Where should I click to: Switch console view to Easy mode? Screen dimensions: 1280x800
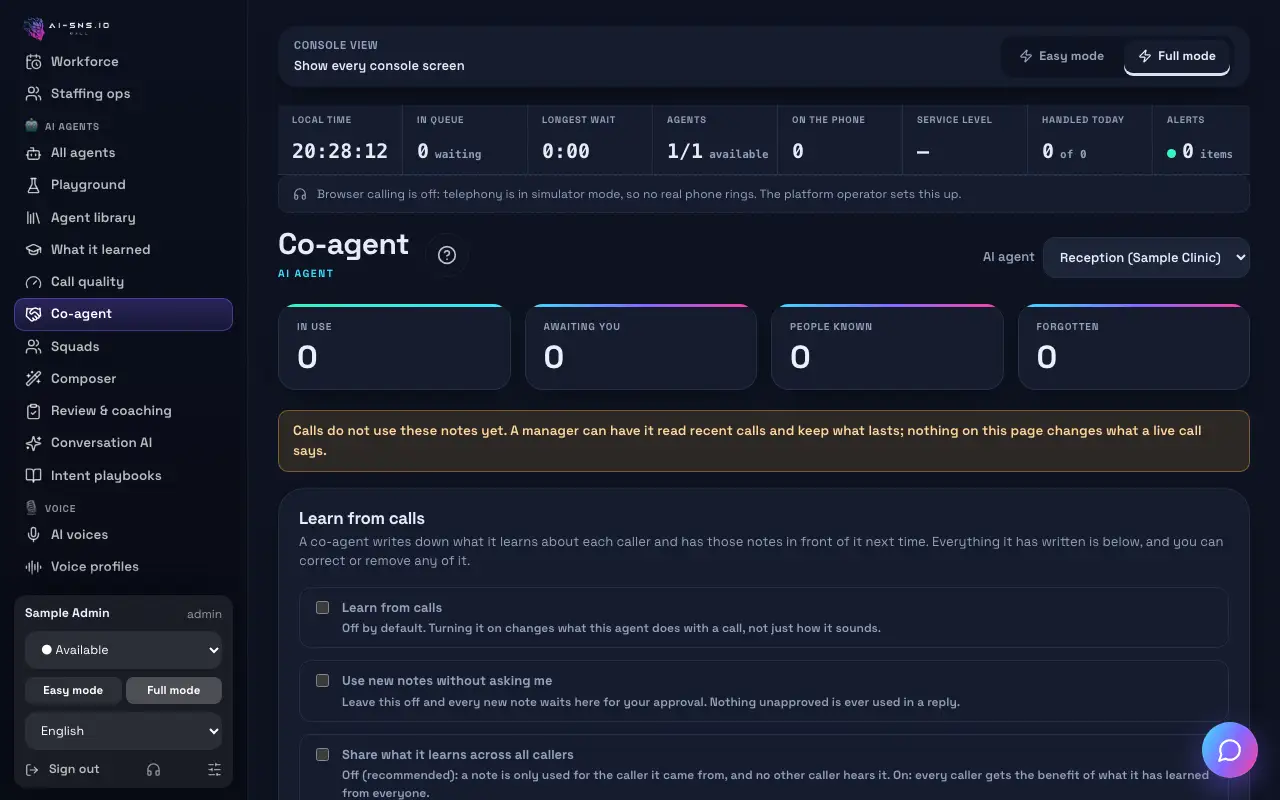(x=1062, y=56)
